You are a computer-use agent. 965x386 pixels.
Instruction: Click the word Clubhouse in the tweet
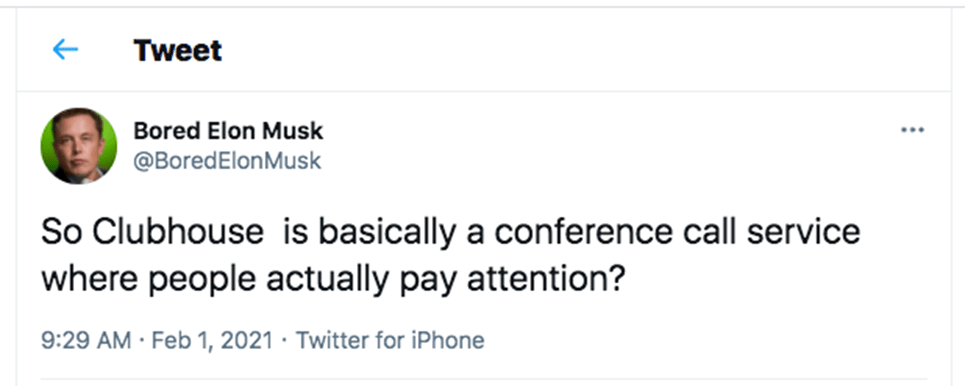pos(178,232)
